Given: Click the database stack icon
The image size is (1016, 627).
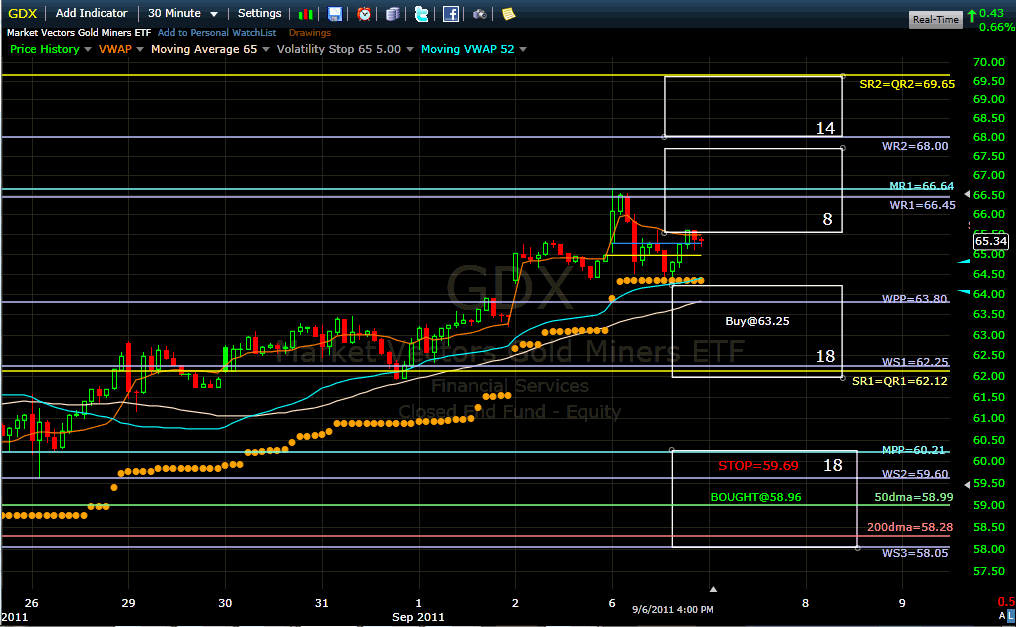Looking at the screenshot, I should (393, 14).
